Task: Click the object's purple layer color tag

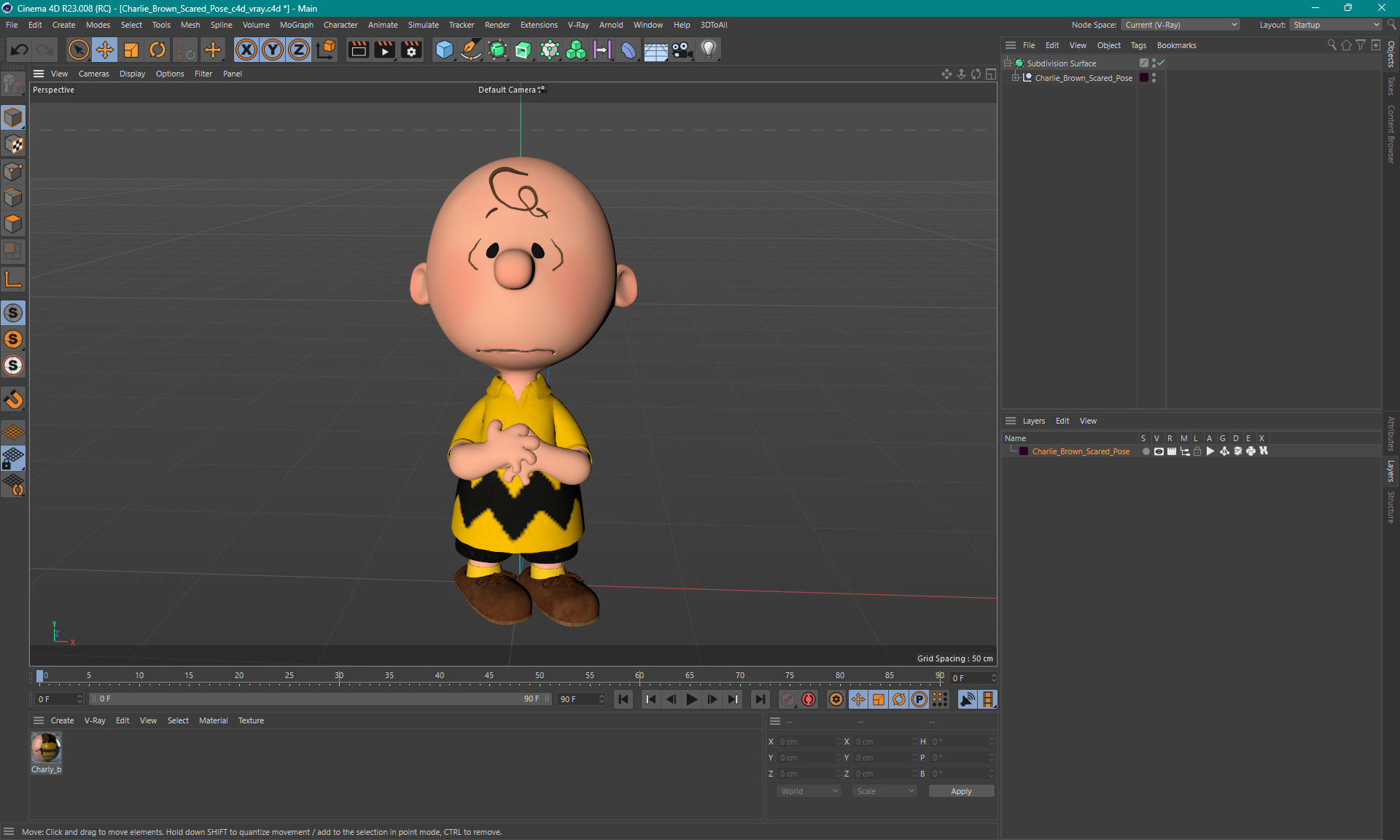Action: (x=1144, y=78)
